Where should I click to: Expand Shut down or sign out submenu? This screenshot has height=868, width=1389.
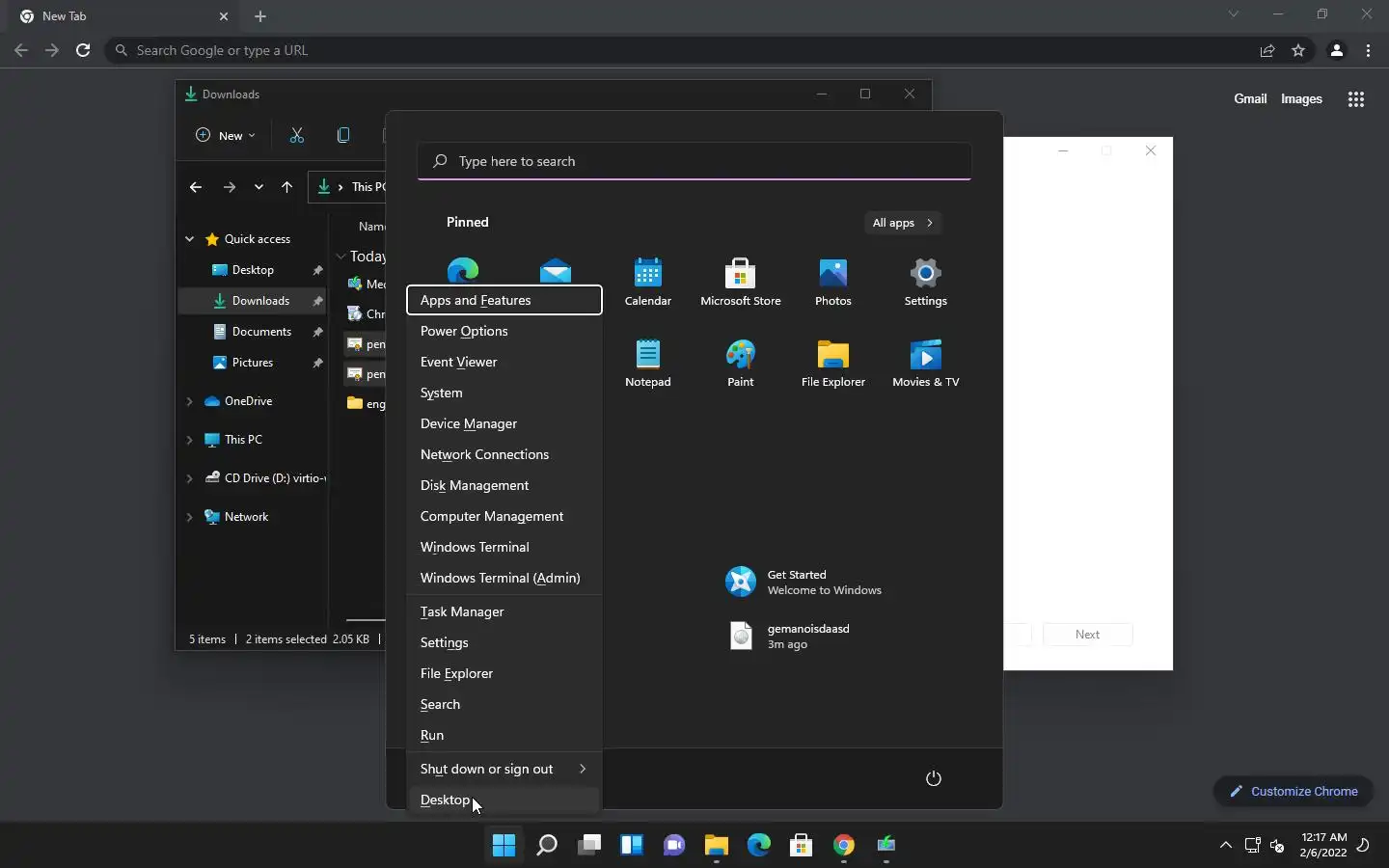click(504, 769)
